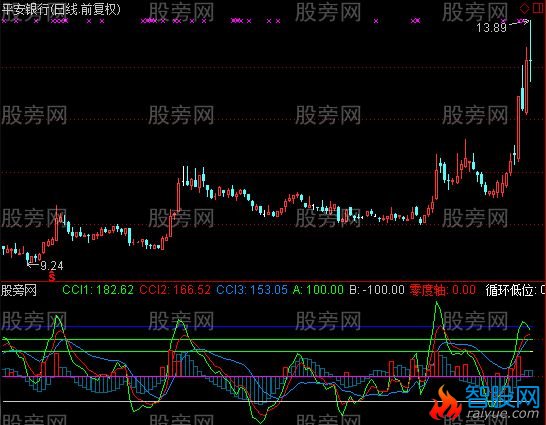The width and height of the screenshot is (546, 425).
Task: Select the CCI3: 153.05 indicator label
Action: [252, 290]
